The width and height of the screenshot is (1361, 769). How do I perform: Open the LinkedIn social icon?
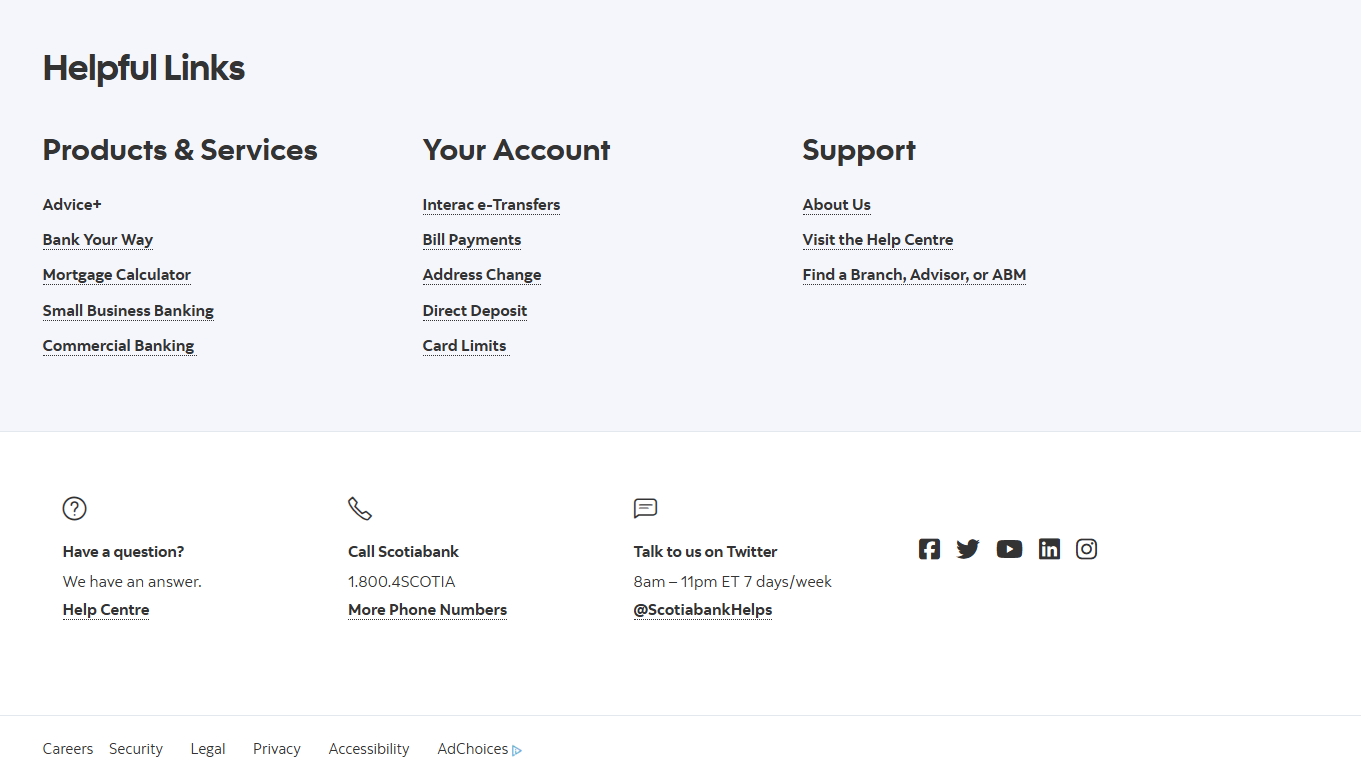tap(1049, 549)
